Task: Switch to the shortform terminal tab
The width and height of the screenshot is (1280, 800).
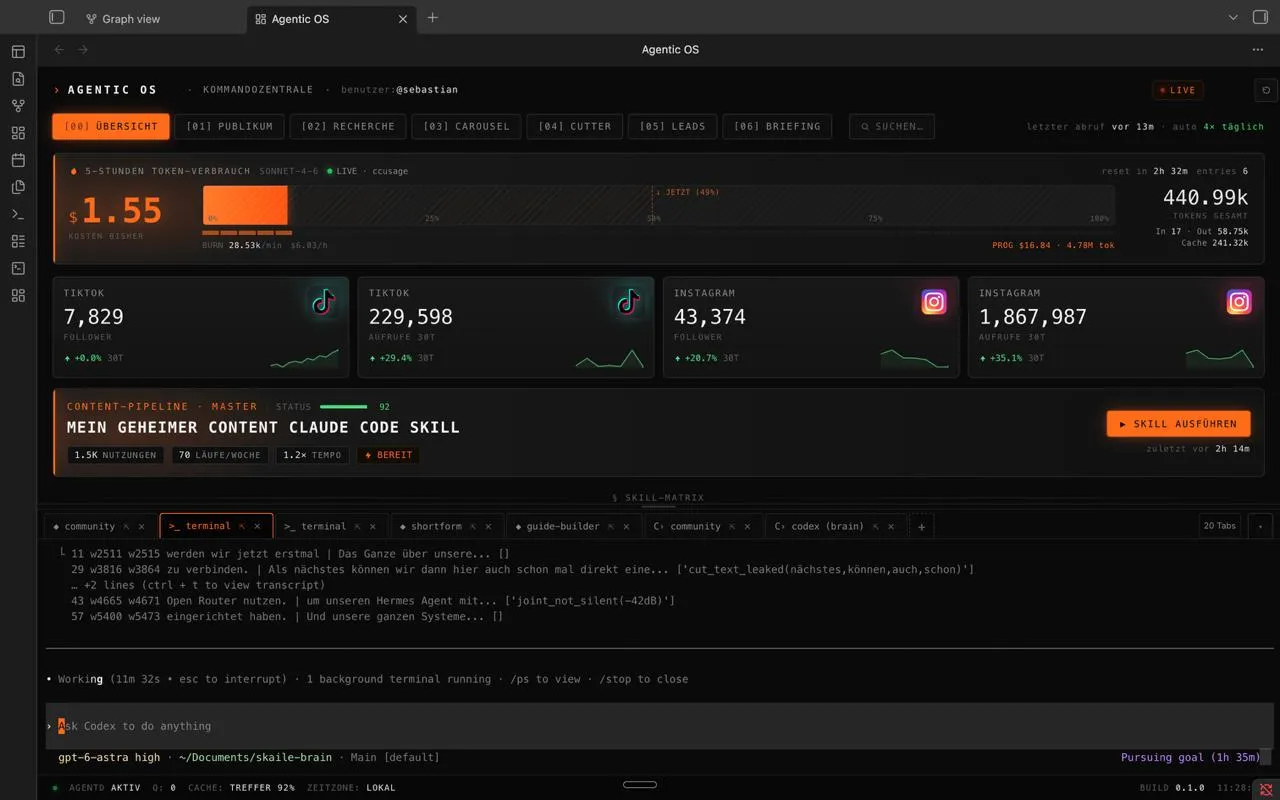Action: (436, 527)
